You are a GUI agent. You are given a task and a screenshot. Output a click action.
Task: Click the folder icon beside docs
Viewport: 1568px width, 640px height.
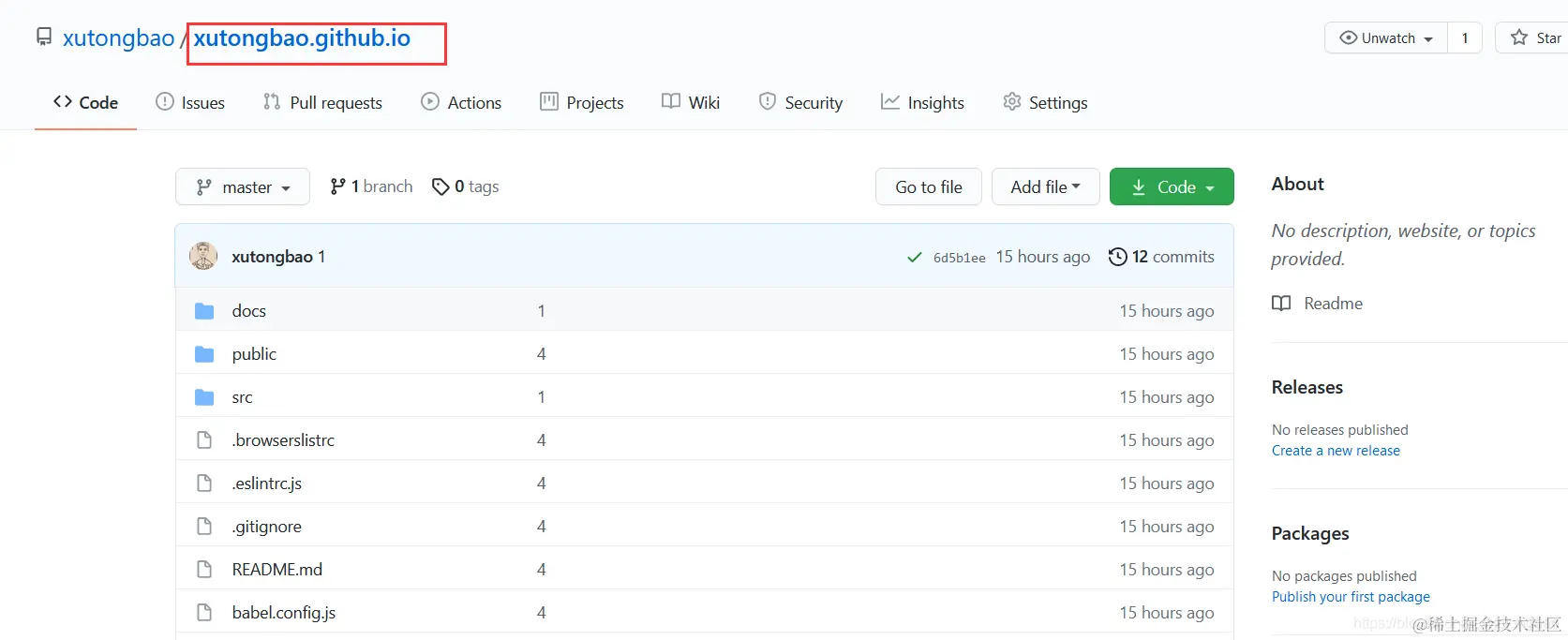(x=204, y=310)
